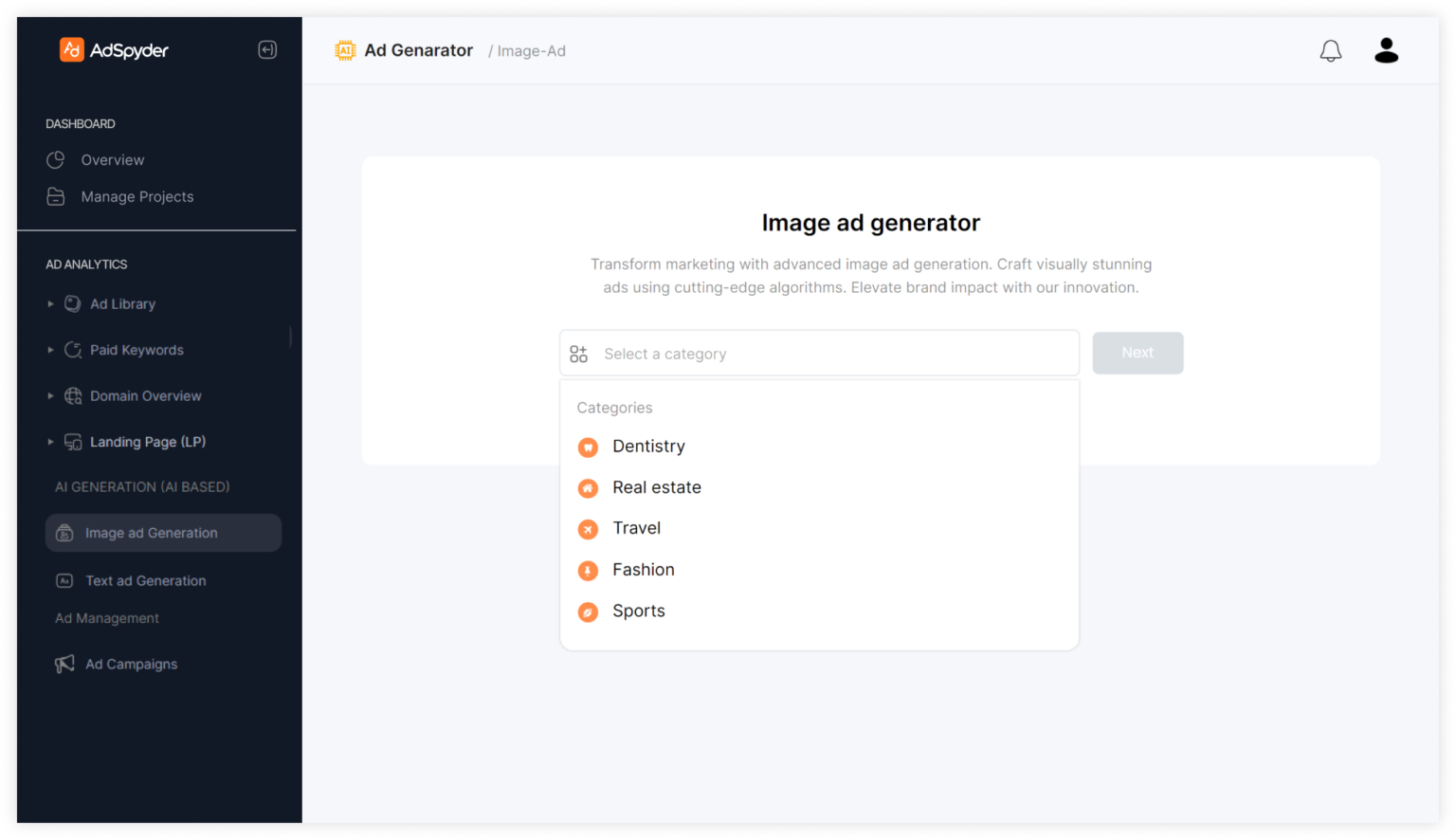Collapse sidebar using the toggle icon
The height and width of the screenshot is (840, 1456).
pyautogui.click(x=267, y=50)
